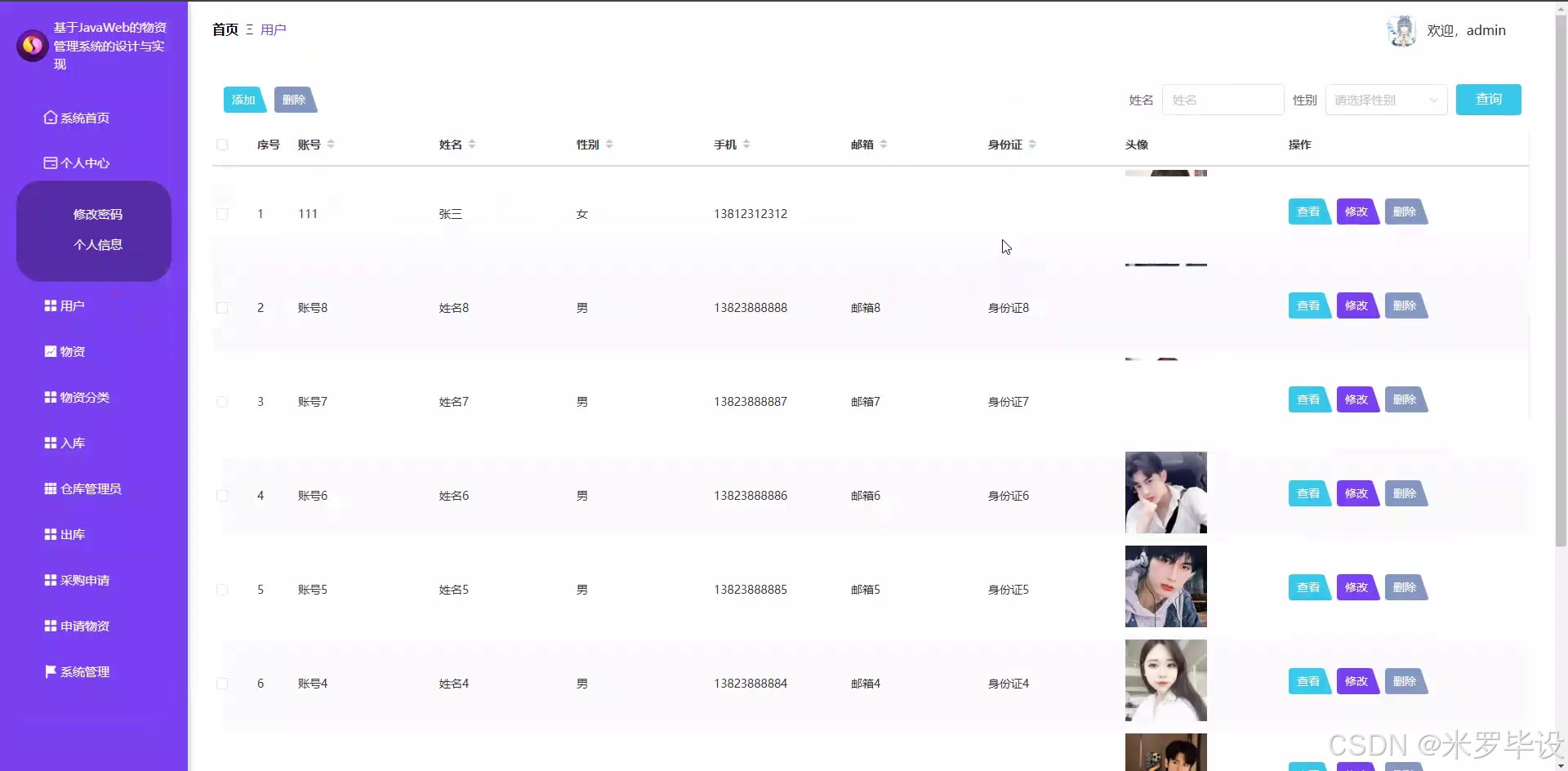Toggle the select-all checkbox in table header

tap(222, 145)
